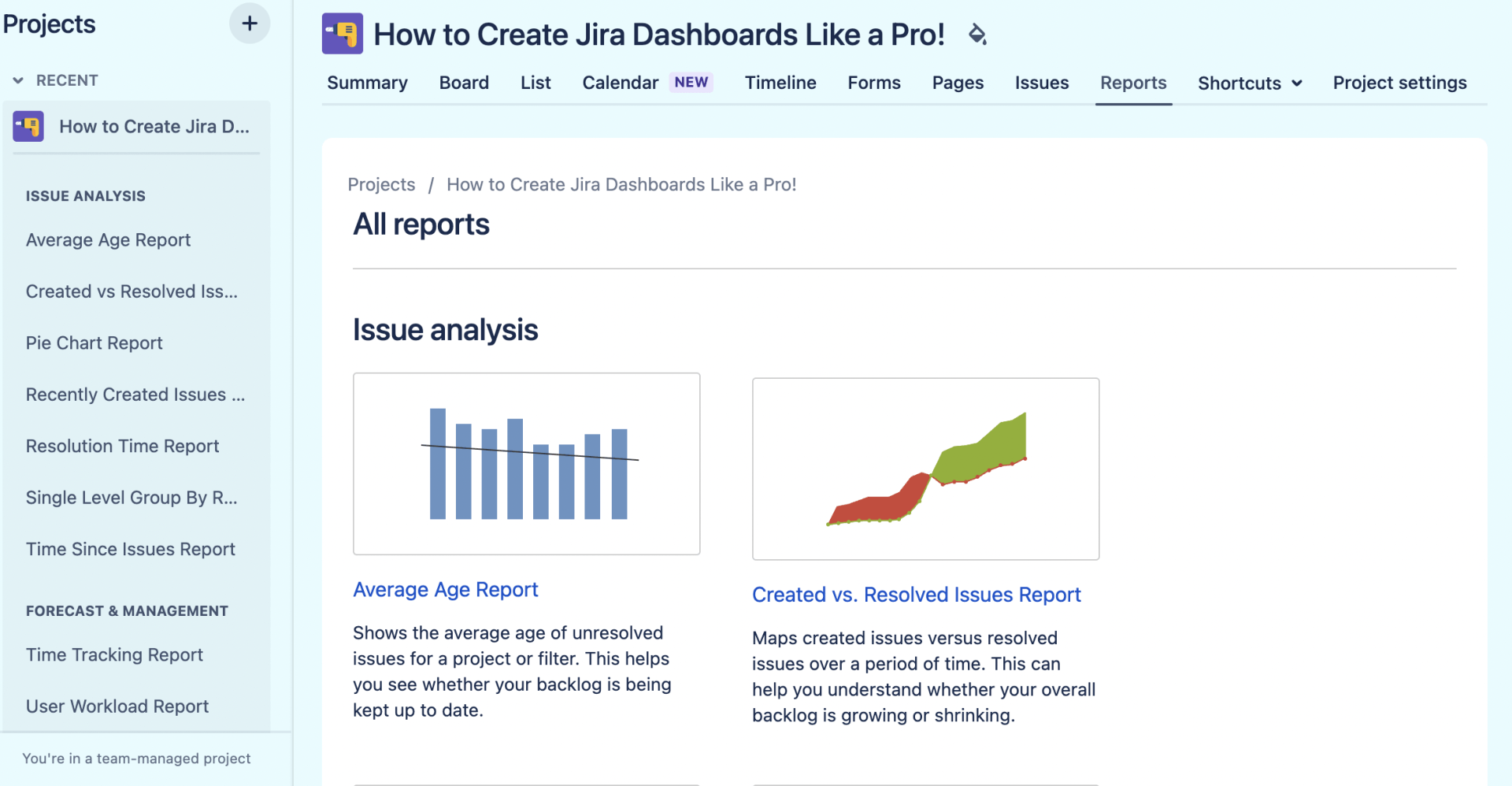The height and width of the screenshot is (786, 1512).
Task: Switch to the Summary tab
Action: point(367,83)
